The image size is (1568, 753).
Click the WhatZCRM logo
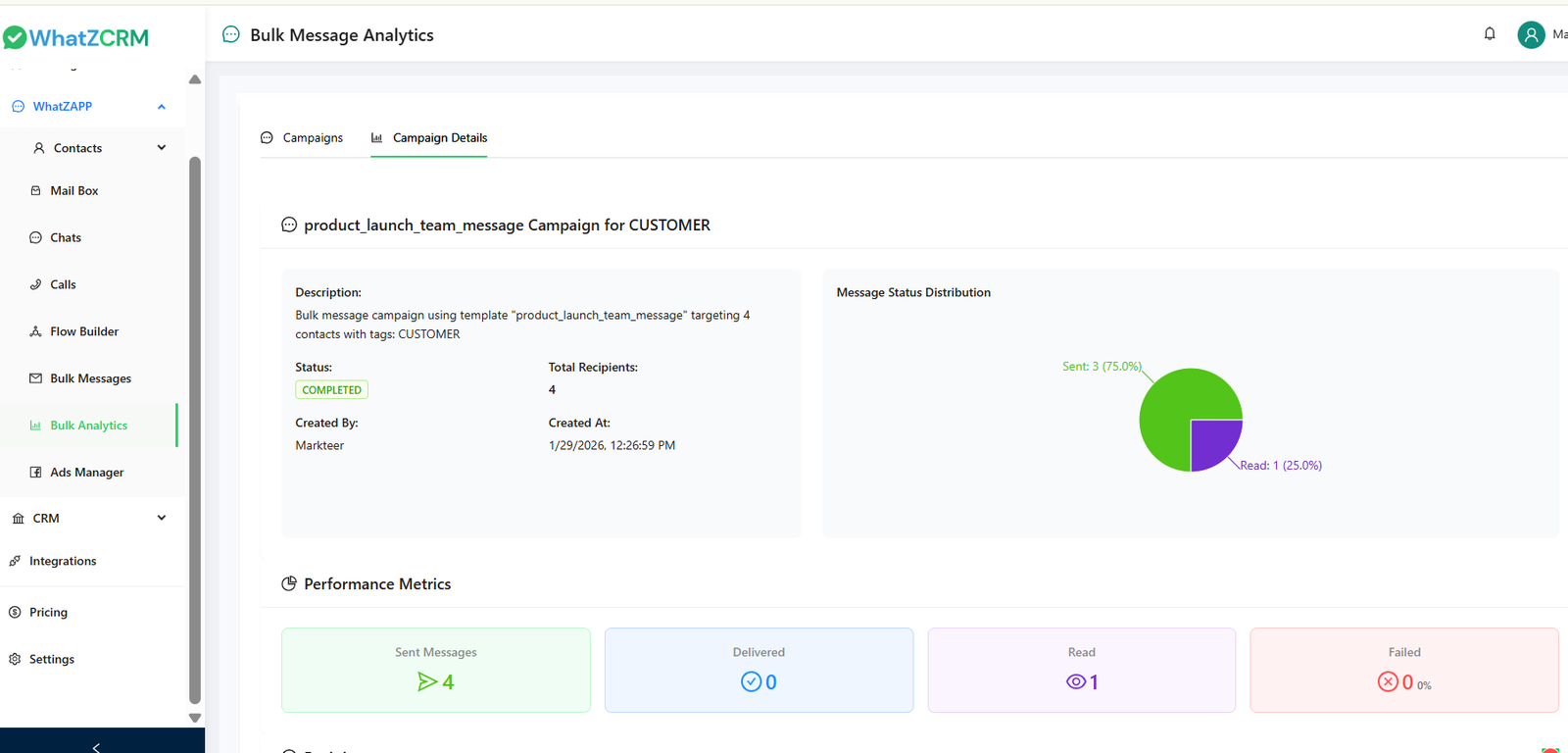[76, 38]
